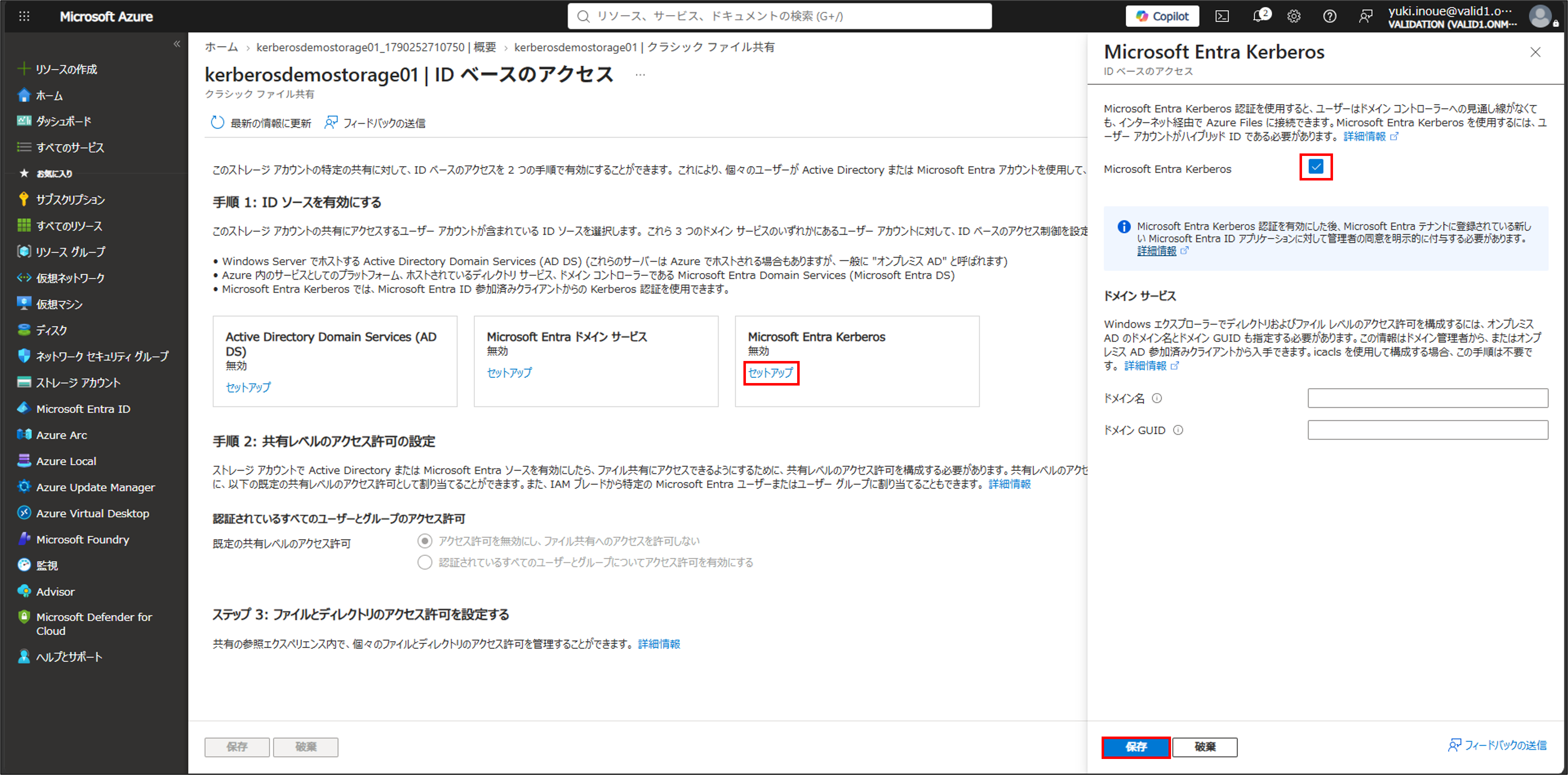Select 認証されているすべてのユーザー radio option
The image size is (1568, 775).
[425, 562]
